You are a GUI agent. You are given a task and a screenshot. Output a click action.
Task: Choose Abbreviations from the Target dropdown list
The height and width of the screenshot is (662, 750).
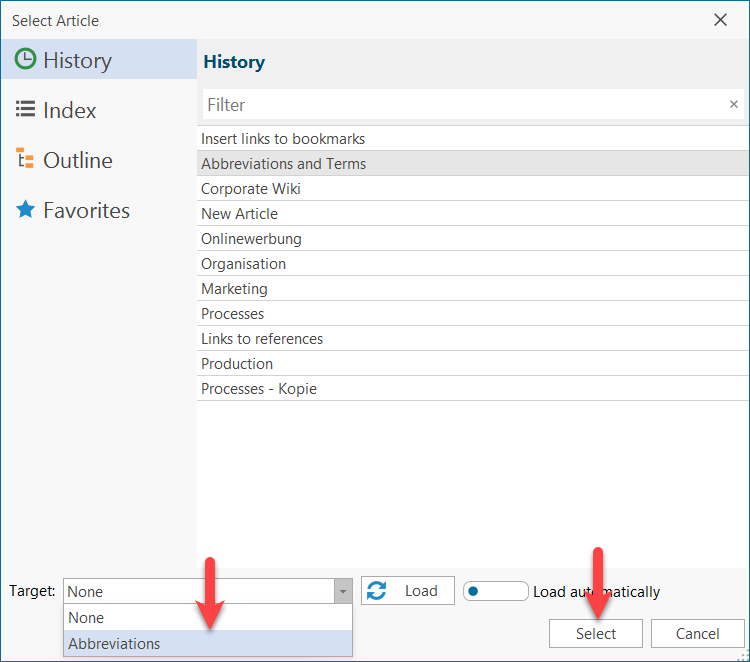[114, 644]
